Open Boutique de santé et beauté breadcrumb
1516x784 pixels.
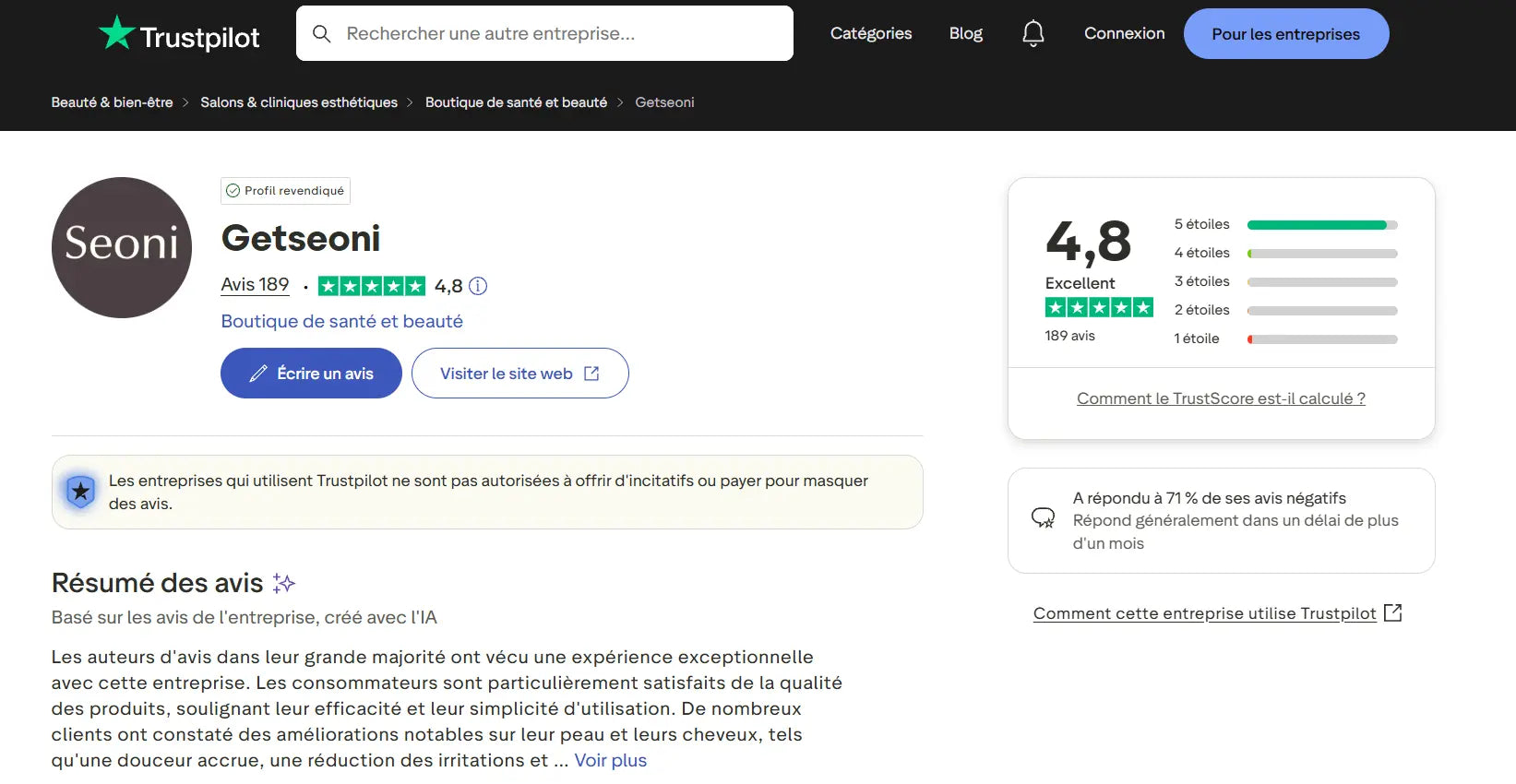click(x=516, y=102)
